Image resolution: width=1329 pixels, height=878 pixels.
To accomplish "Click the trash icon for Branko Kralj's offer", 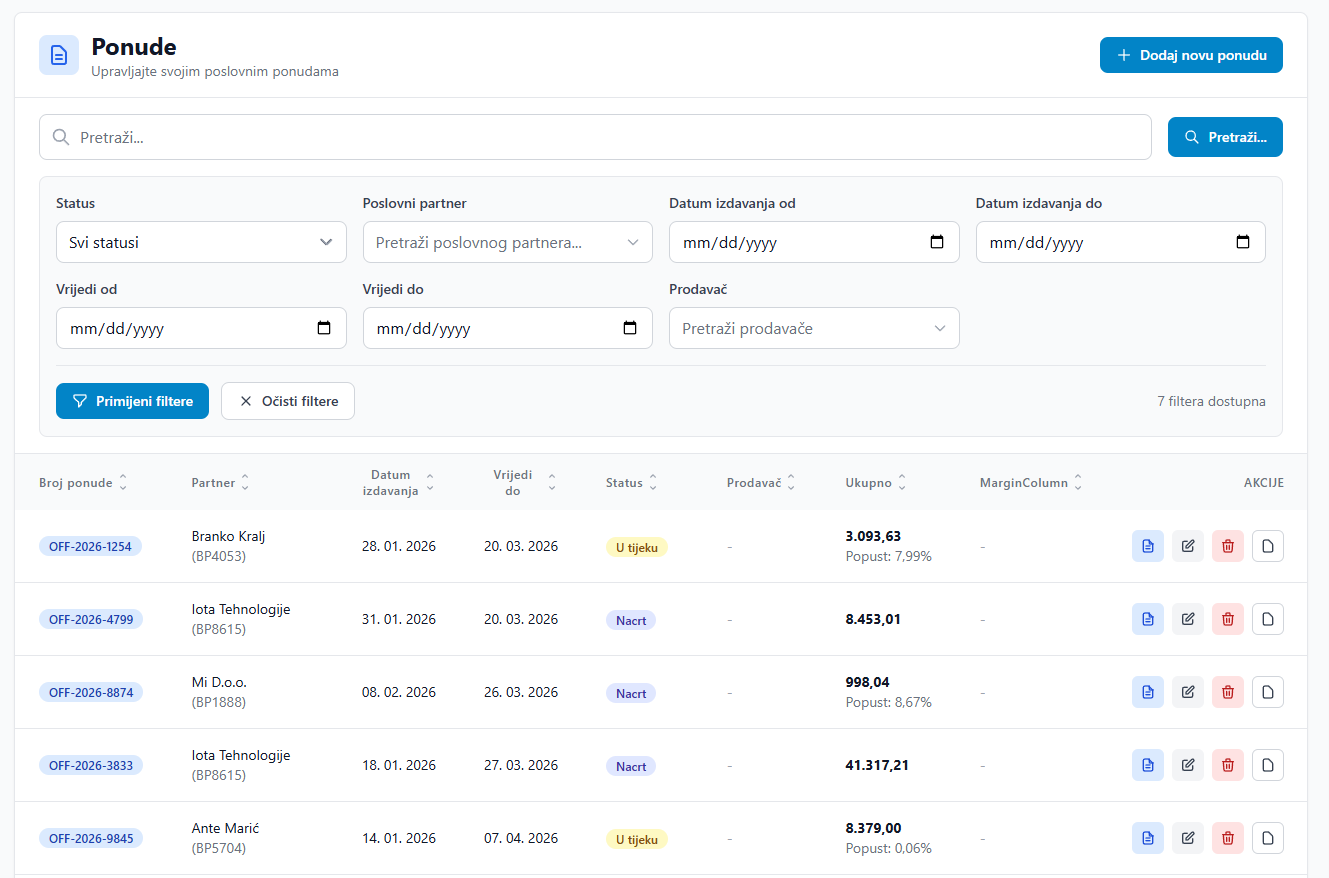I will pyautogui.click(x=1227, y=546).
